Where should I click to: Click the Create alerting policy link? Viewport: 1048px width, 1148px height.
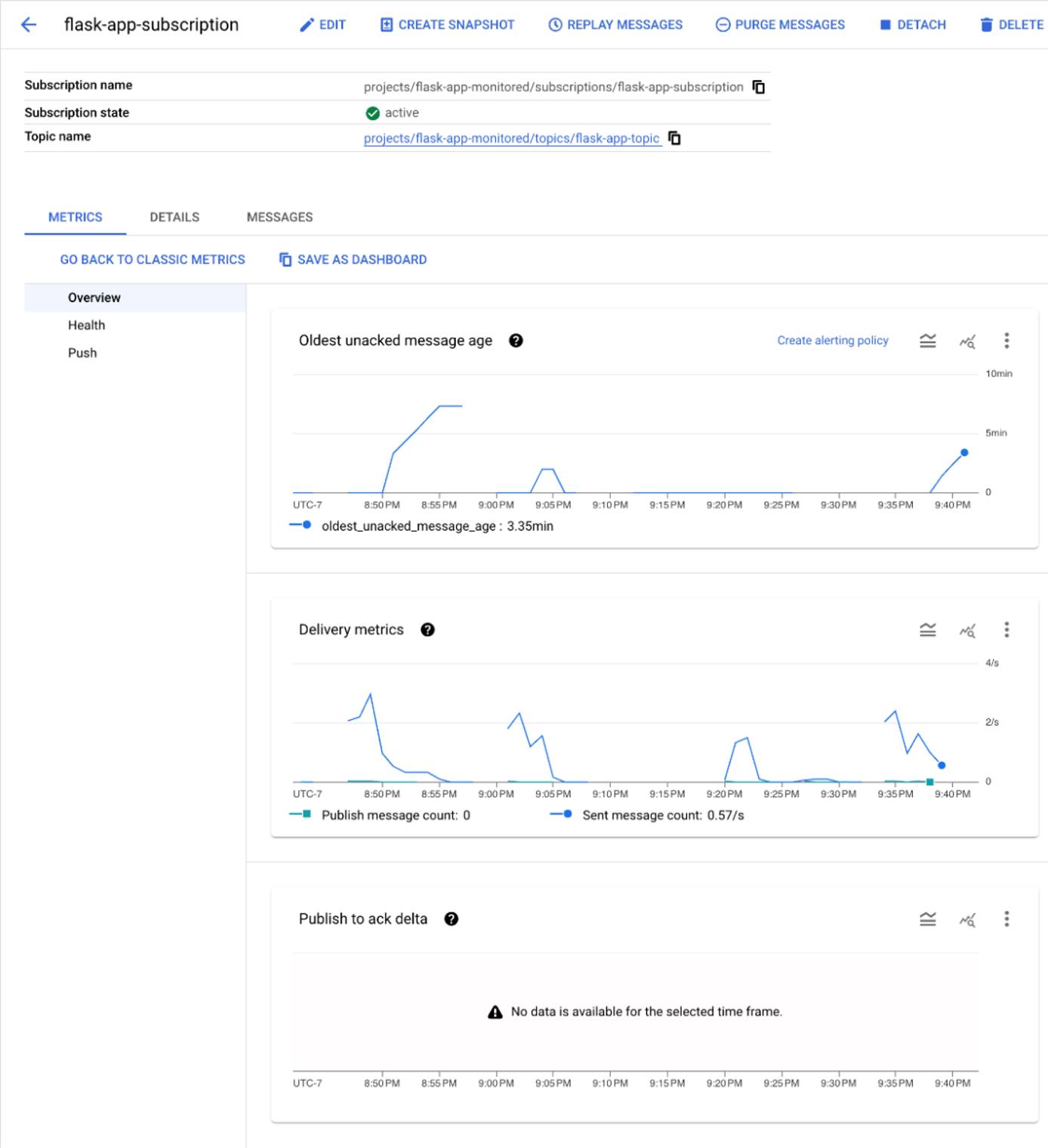[x=831, y=340]
